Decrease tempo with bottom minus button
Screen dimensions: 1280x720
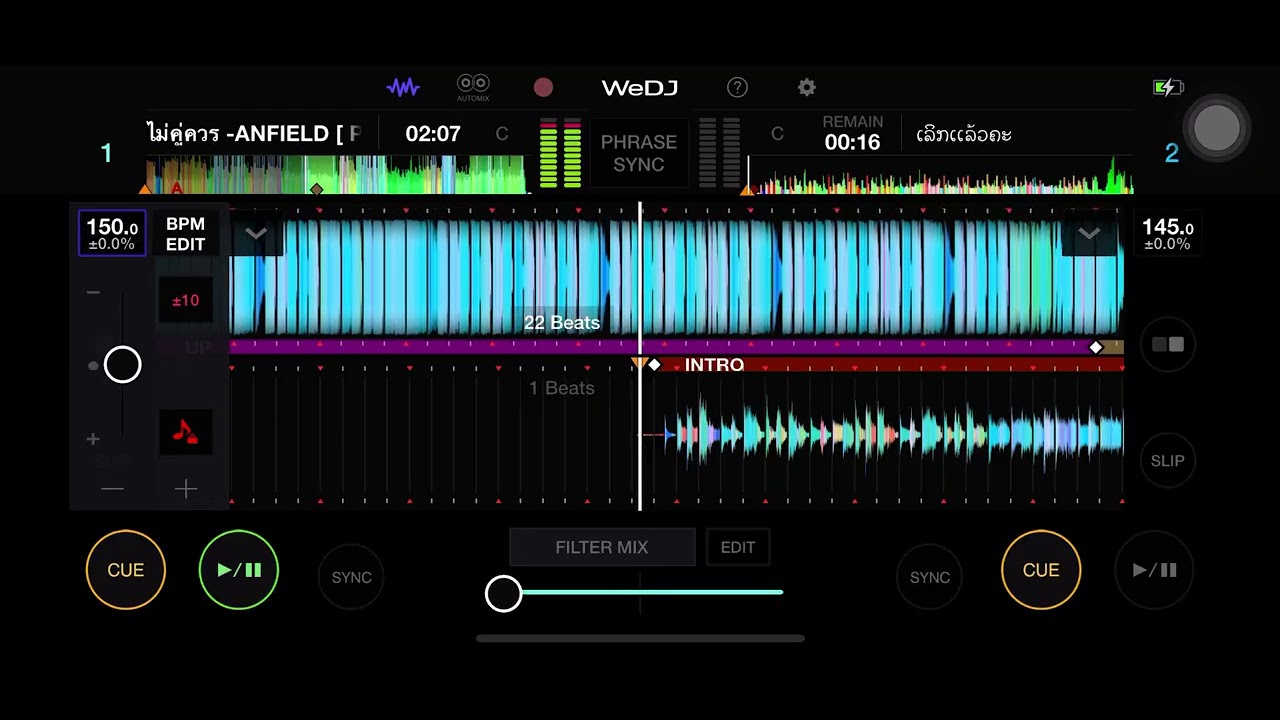pyautogui.click(x=112, y=489)
